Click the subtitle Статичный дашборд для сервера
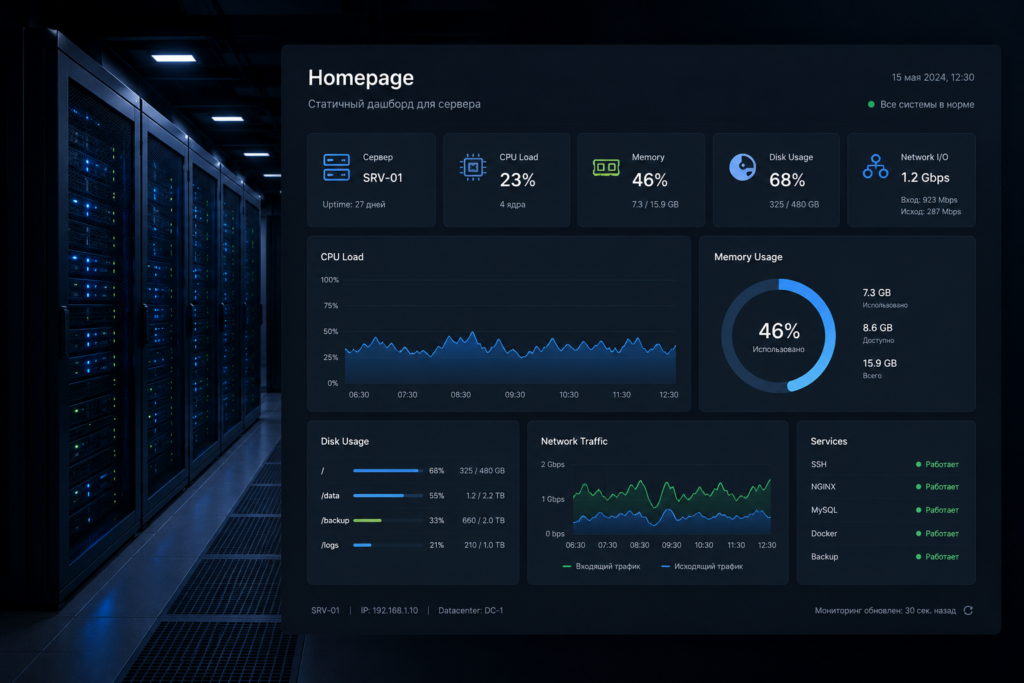The width and height of the screenshot is (1024, 683). [x=394, y=104]
